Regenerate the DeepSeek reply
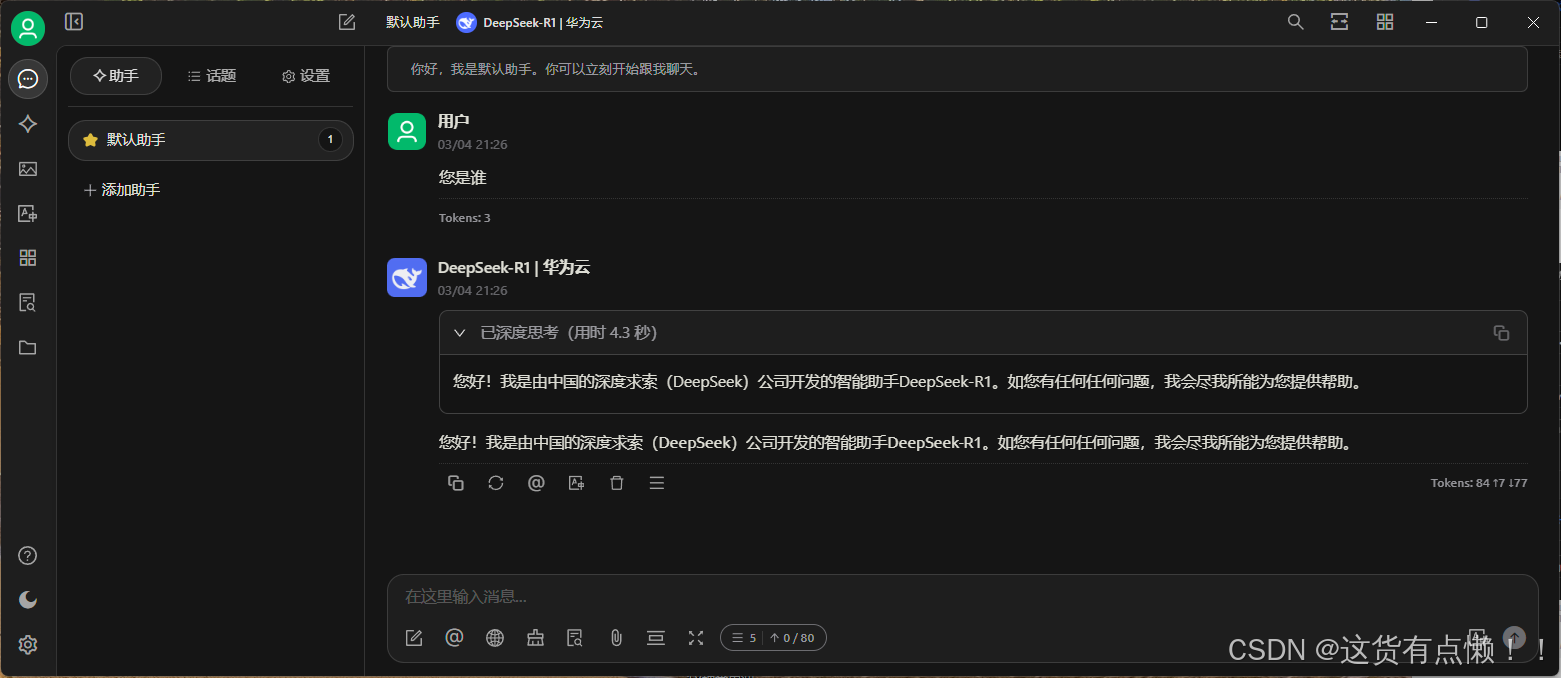The height and width of the screenshot is (678, 1561). point(496,483)
